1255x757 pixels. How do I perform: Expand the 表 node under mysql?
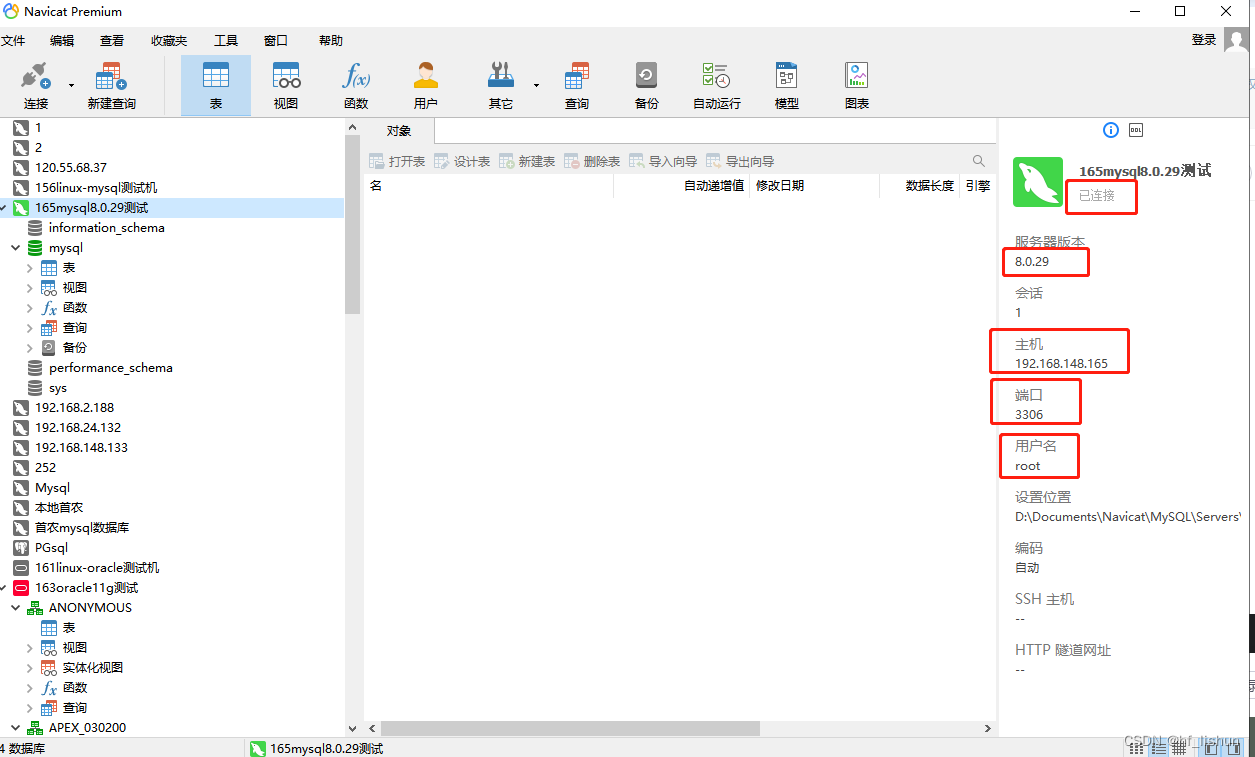(x=30, y=268)
